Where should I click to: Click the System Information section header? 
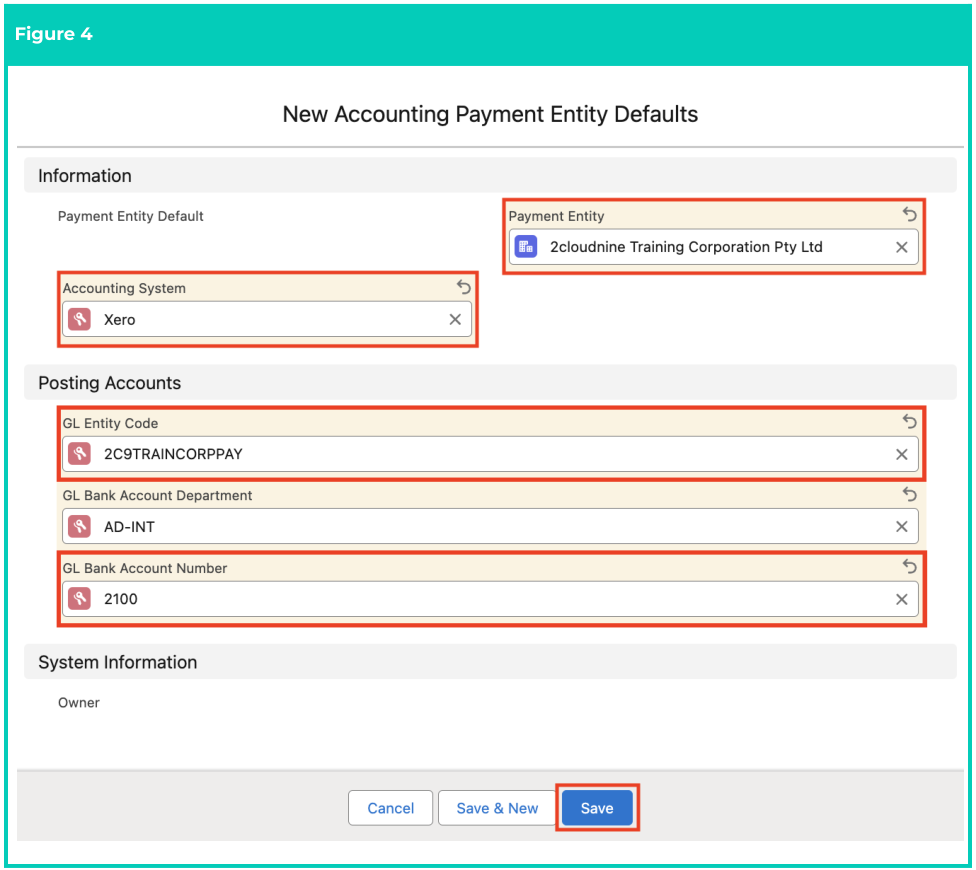[x=490, y=662]
